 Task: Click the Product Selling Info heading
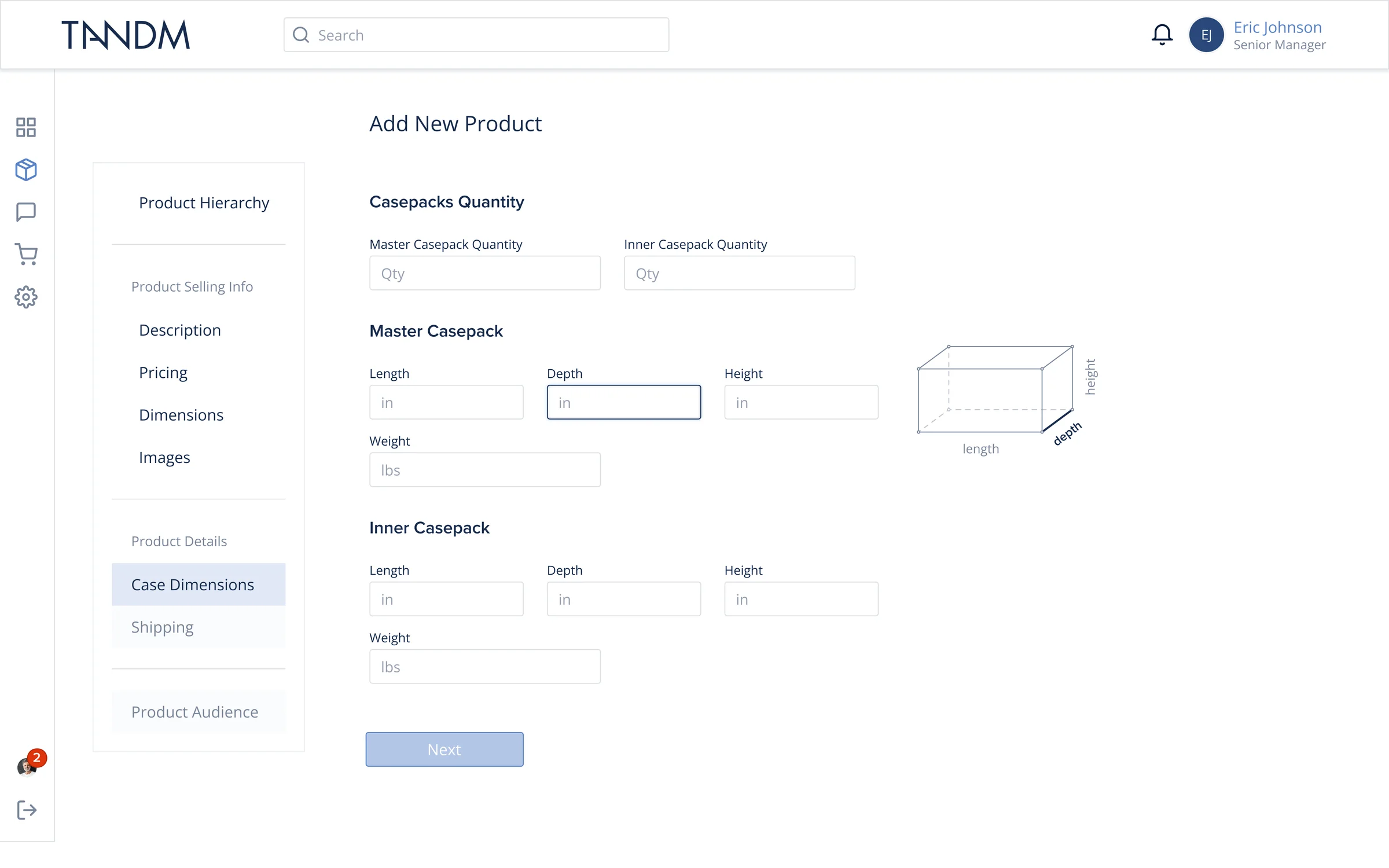(x=192, y=286)
